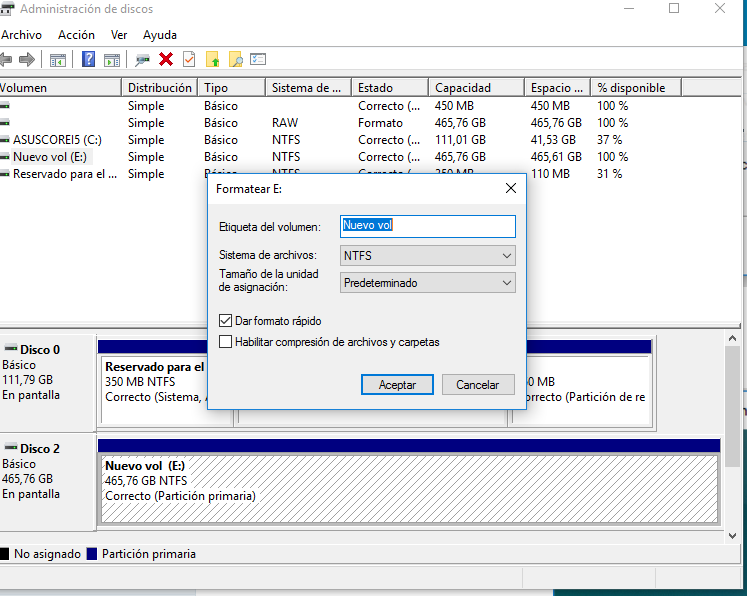Click the 'Etiqueta del volumen' text field
This screenshot has width=747, height=596.
click(x=428, y=226)
